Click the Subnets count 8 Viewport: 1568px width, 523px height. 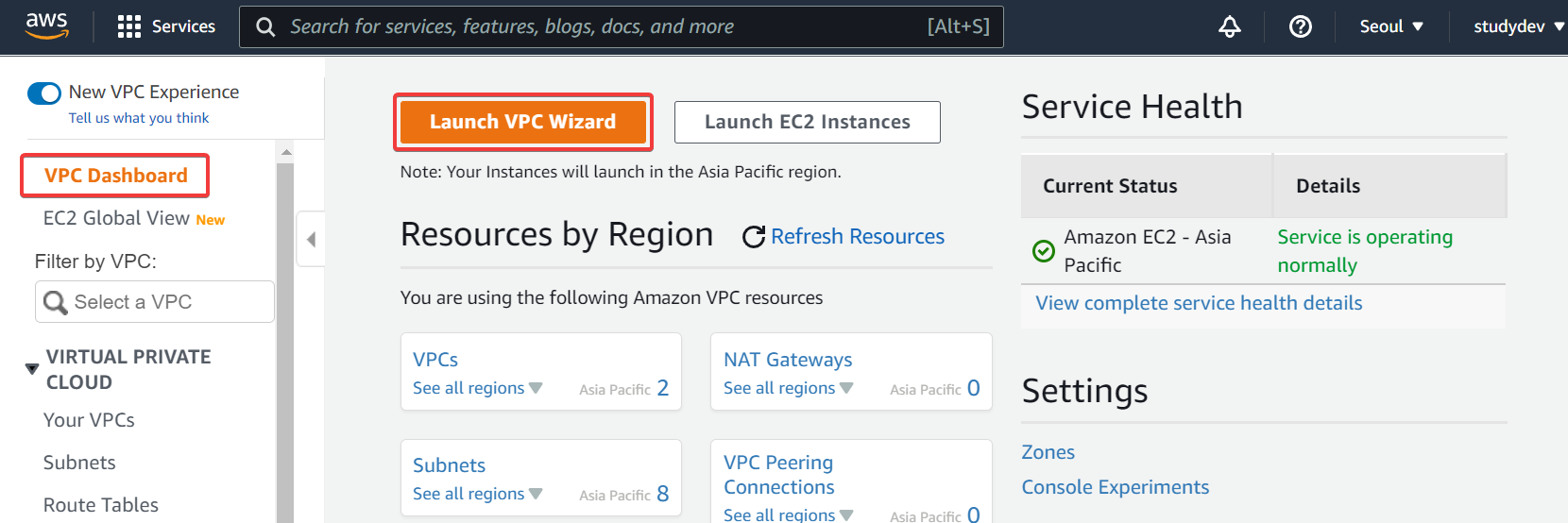click(x=663, y=494)
